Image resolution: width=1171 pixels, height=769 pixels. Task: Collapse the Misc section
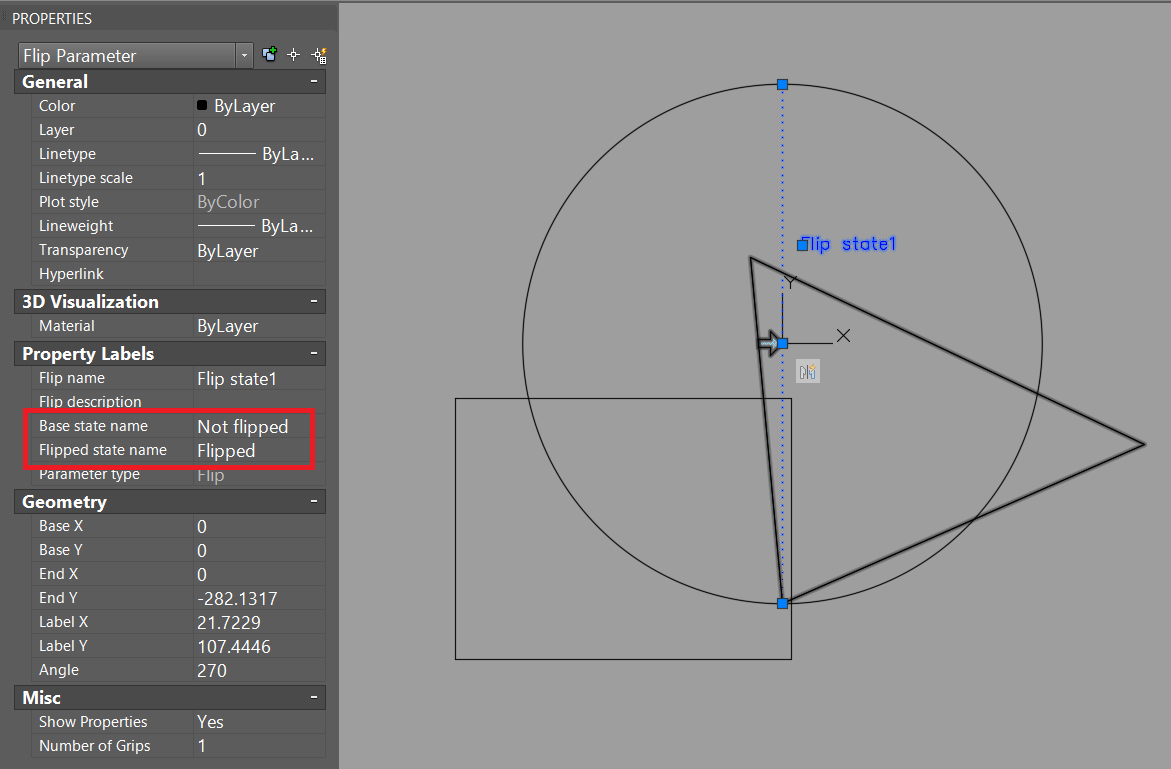pyautogui.click(x=316, y=697)
